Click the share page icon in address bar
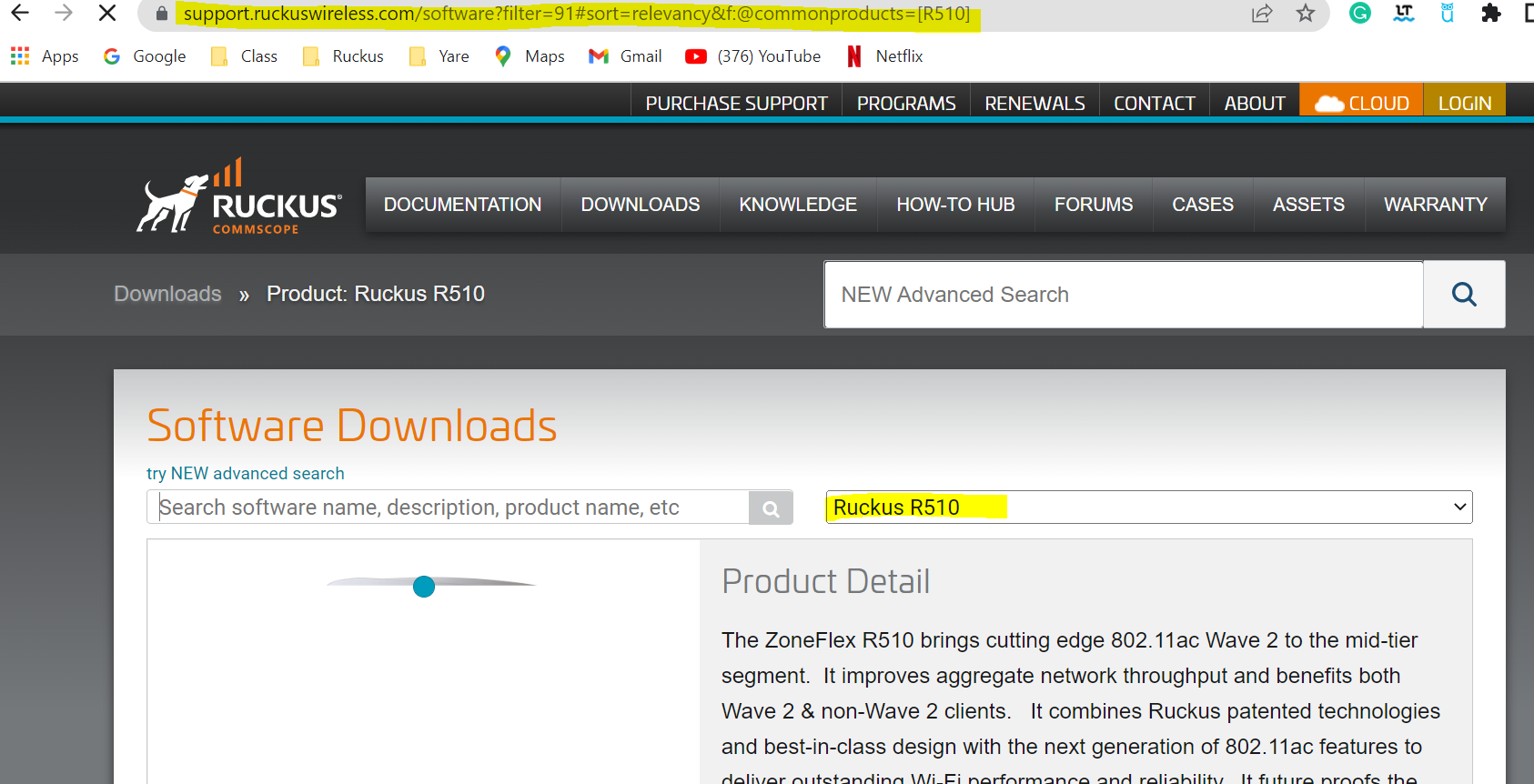This screenshot has height=784, width=1534. (x=1262, y=14)
